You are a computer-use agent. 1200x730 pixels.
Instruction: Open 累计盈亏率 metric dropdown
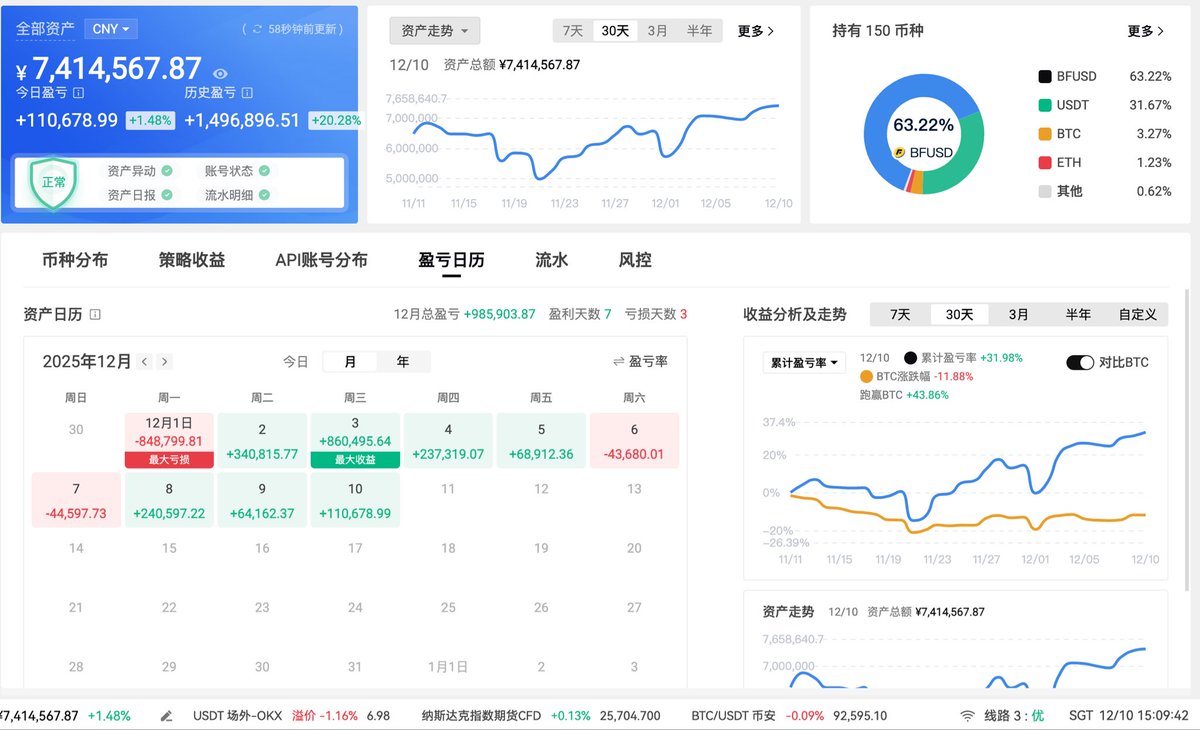point(804,363)
